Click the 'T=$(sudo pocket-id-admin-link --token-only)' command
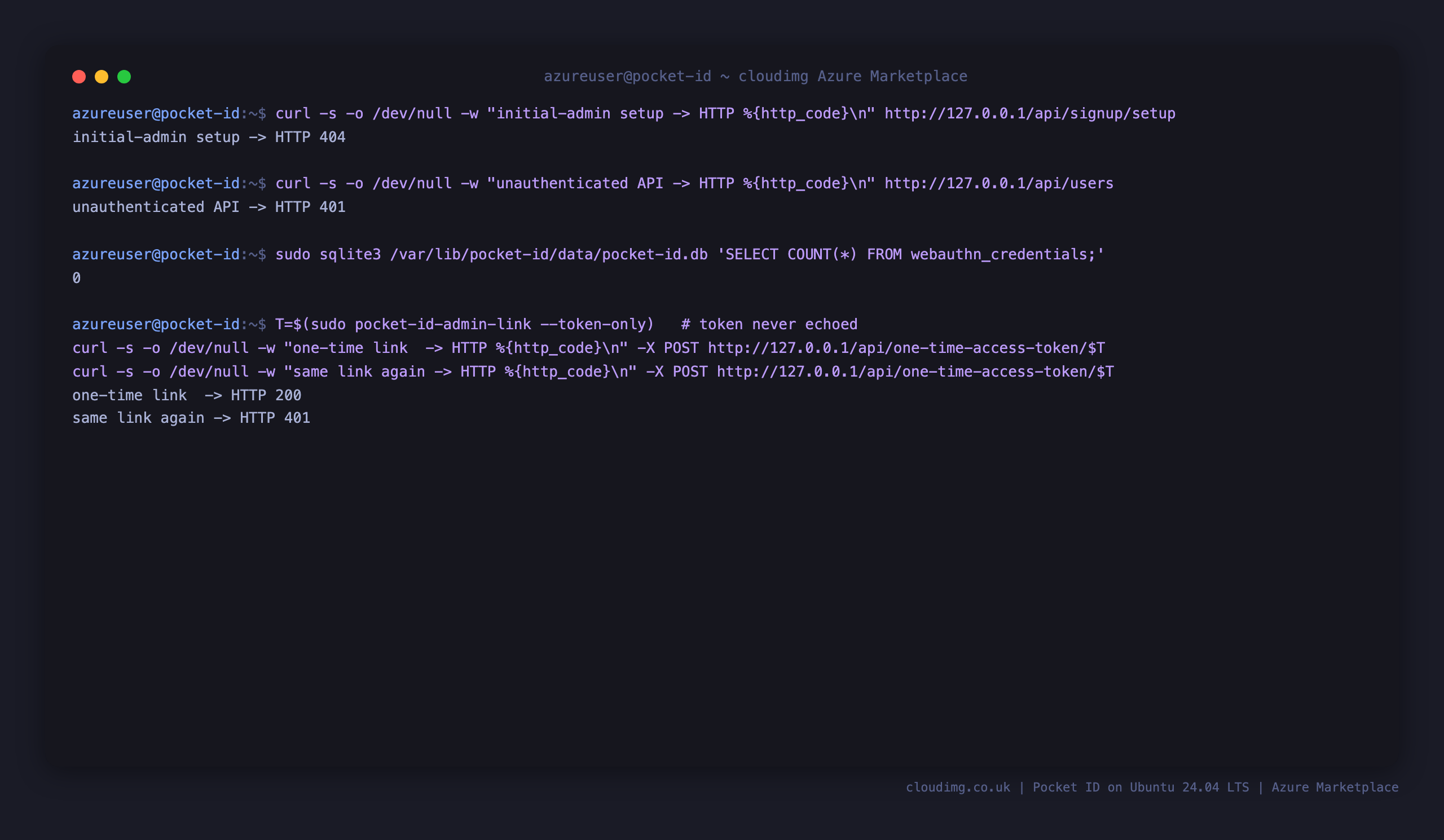1444x840 pixels. (465, 324)
